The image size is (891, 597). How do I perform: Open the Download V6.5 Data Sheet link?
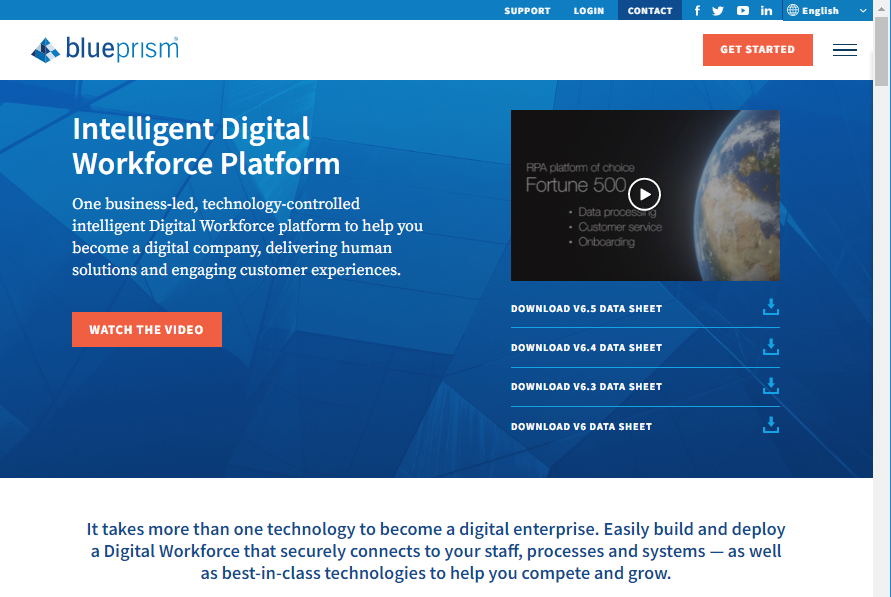pyautogui.click(x=586, y=308)
